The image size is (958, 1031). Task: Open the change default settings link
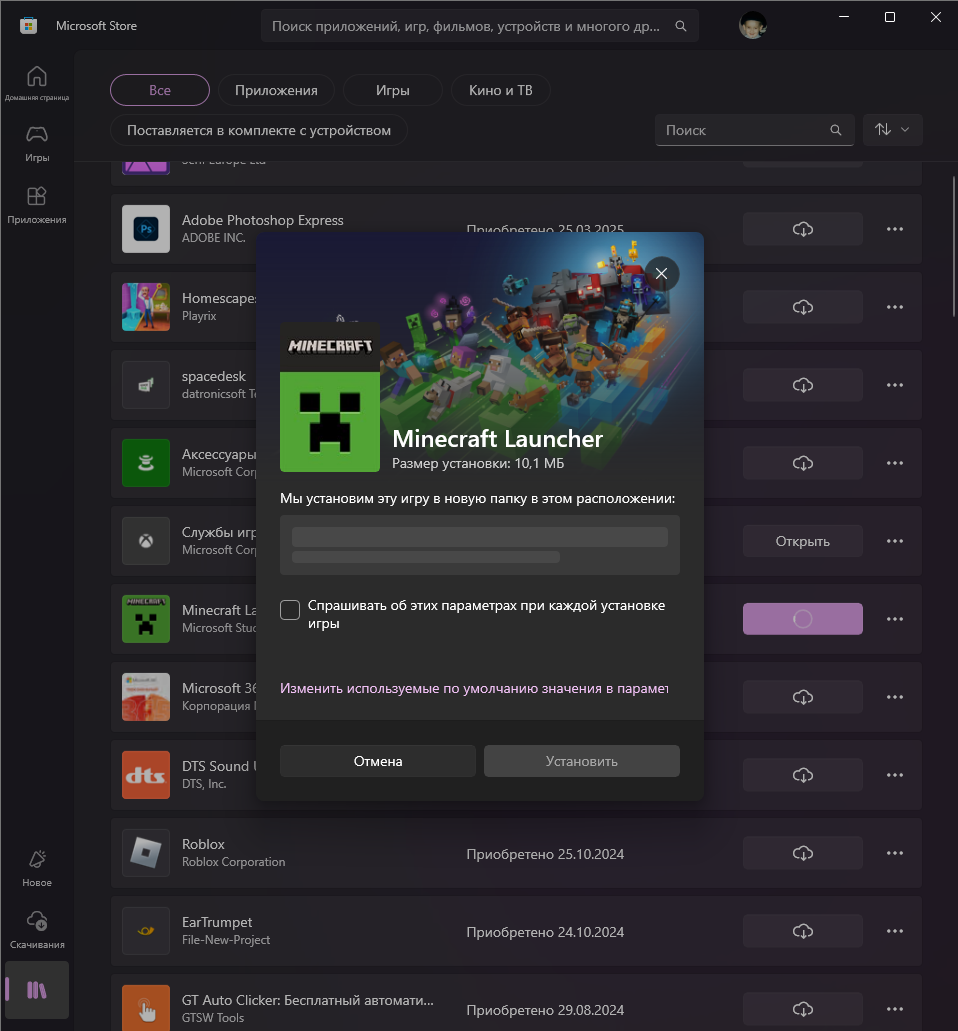[474, 688]
